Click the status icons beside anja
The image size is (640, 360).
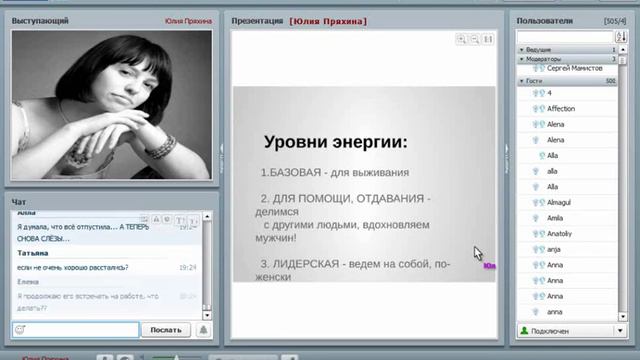pos(539,249)
